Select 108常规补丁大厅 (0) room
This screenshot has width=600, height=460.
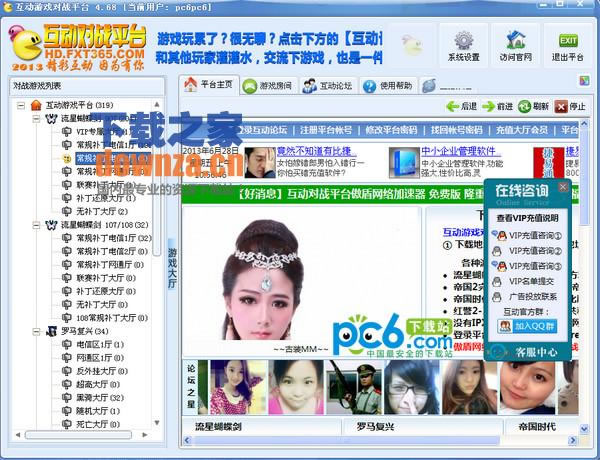(112, 318)
